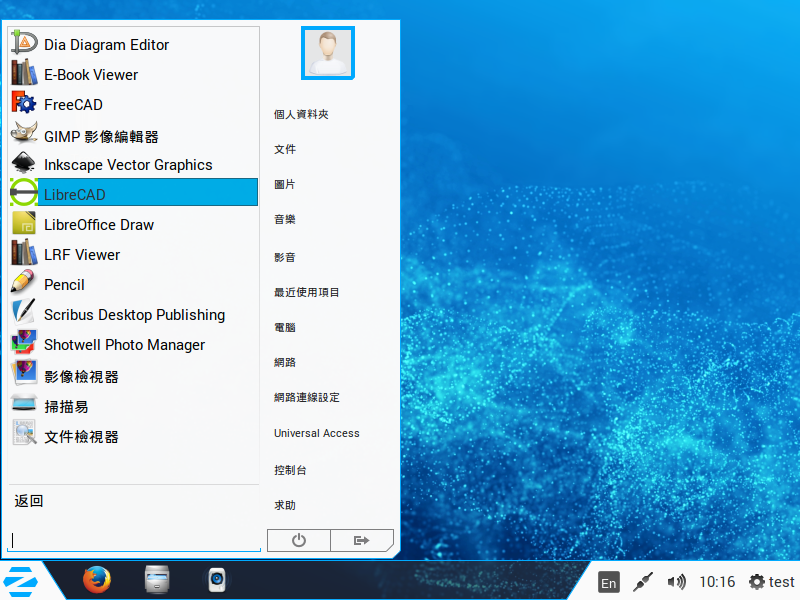Viewport: 800px width, 600px height.
Task: Open 個人資料夾 home folder
Action: 301,114
